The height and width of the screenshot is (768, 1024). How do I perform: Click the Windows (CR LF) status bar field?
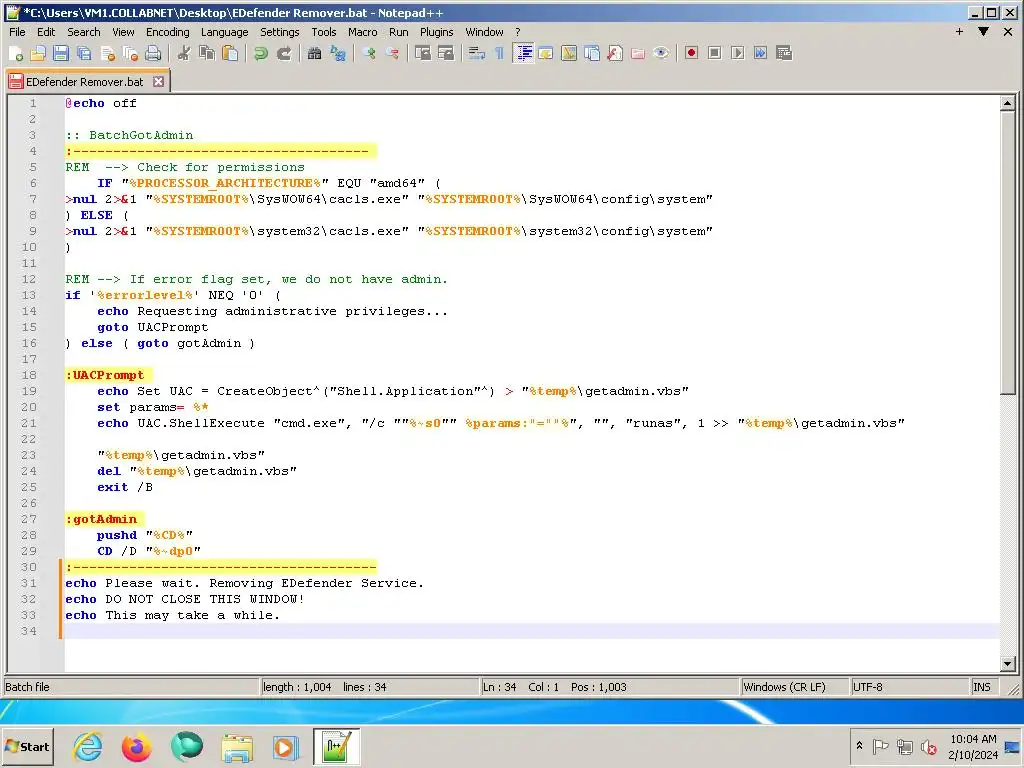coord(795,687)
